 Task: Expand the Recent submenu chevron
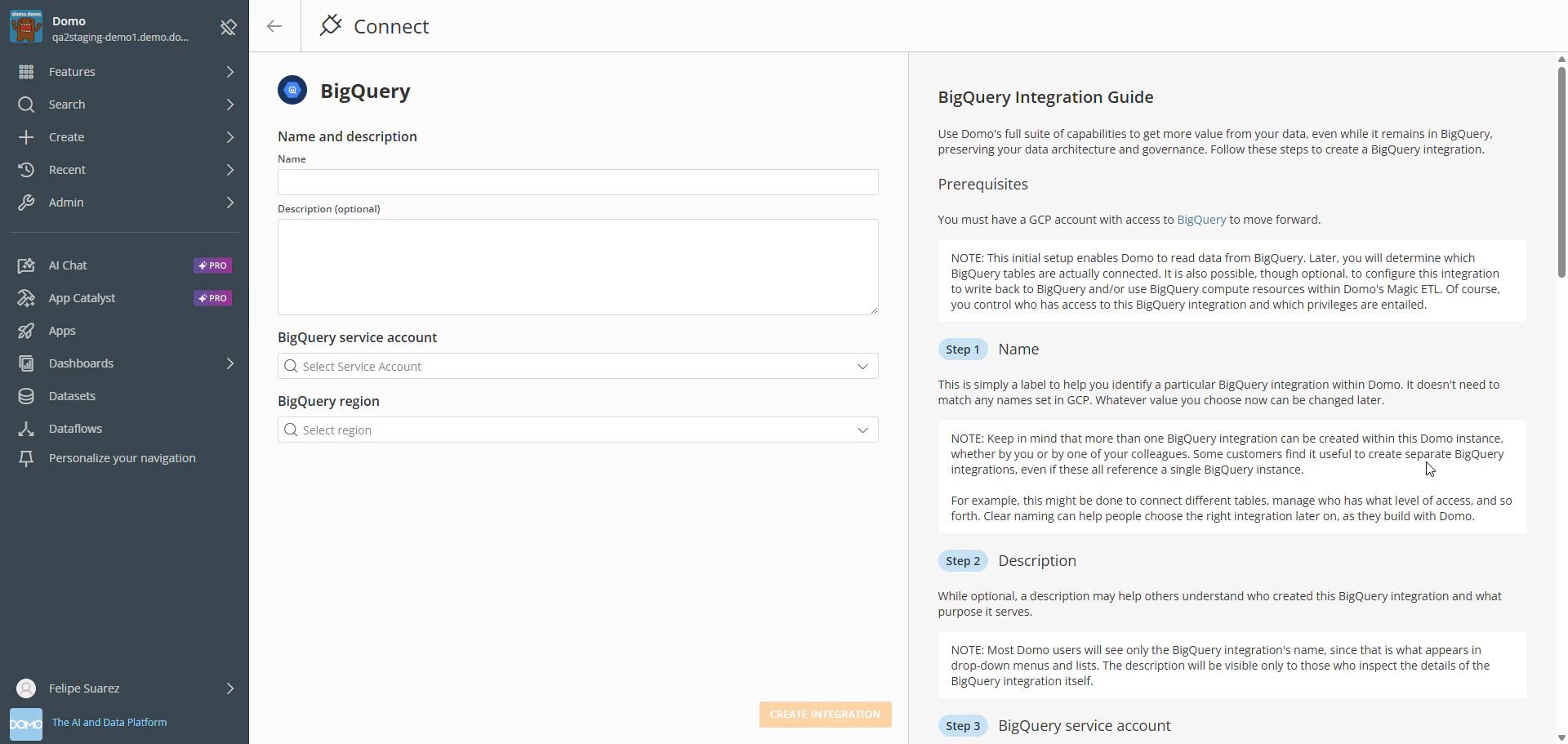(x=230, y=170)
